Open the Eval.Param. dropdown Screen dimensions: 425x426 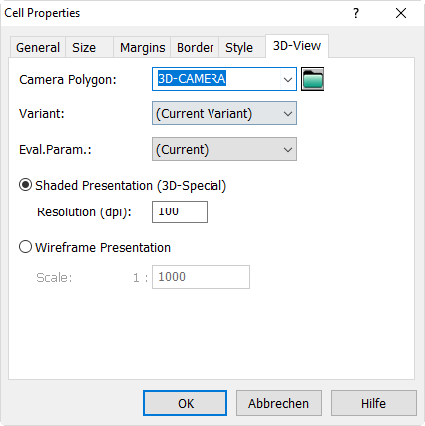pos(224,149)
